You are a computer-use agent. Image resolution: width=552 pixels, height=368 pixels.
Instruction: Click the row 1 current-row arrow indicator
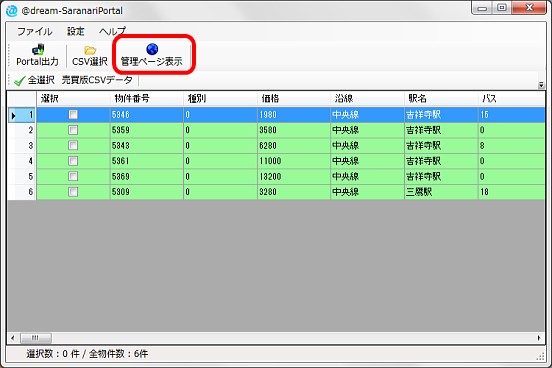tap(13, 115)
